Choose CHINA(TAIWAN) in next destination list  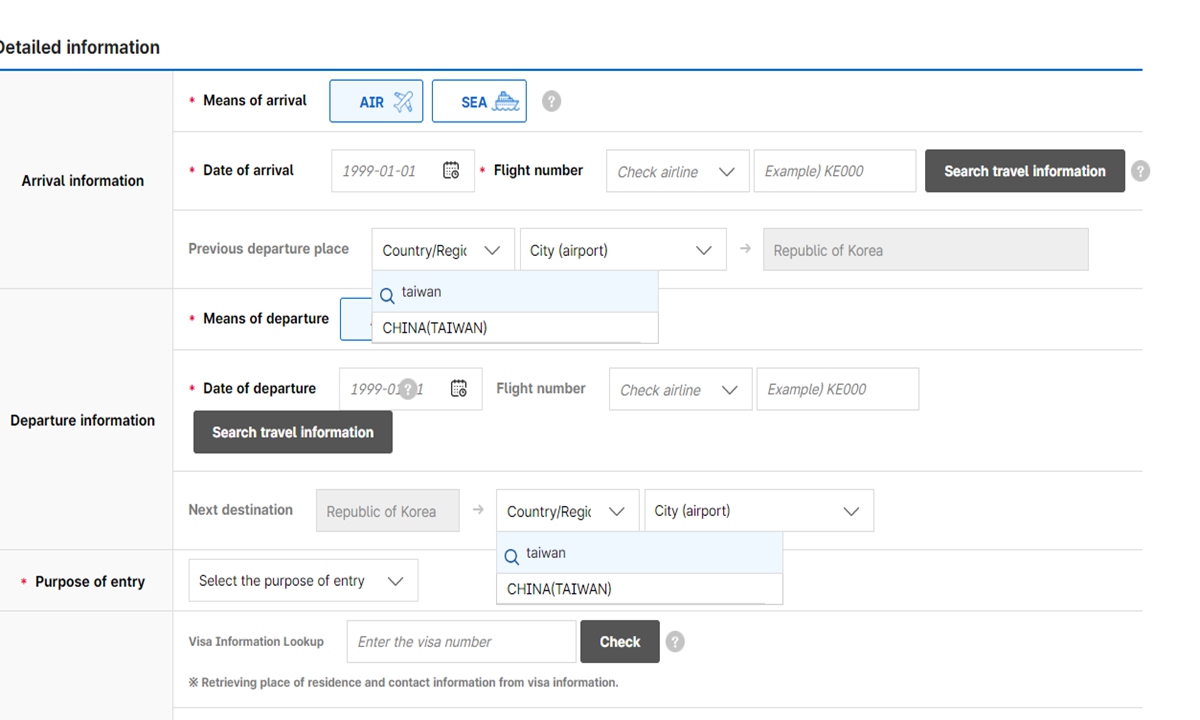tap(559, 589)
